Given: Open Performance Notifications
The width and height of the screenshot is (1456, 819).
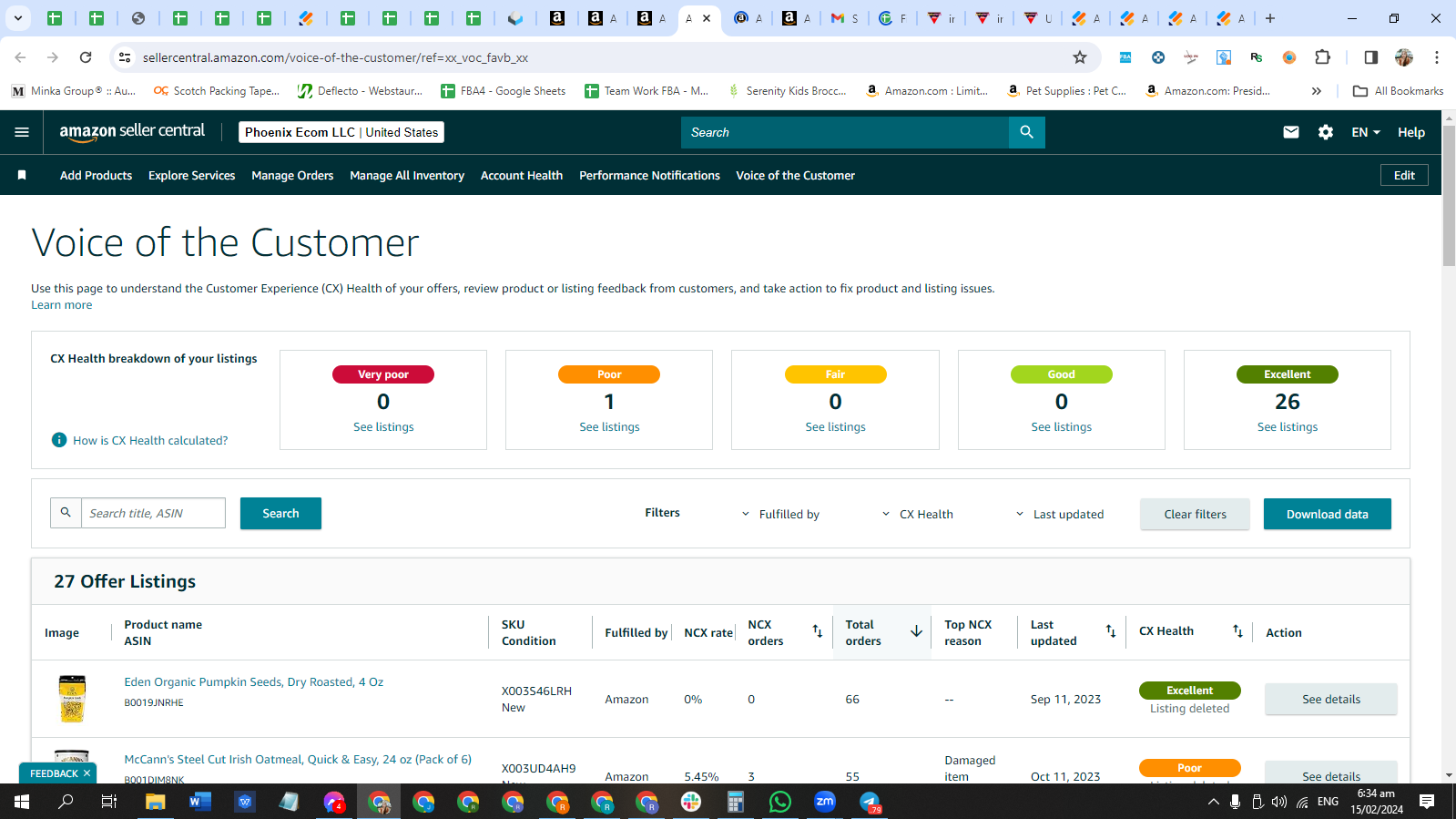Looking at the screenshot, I should [x=649, y=175].
